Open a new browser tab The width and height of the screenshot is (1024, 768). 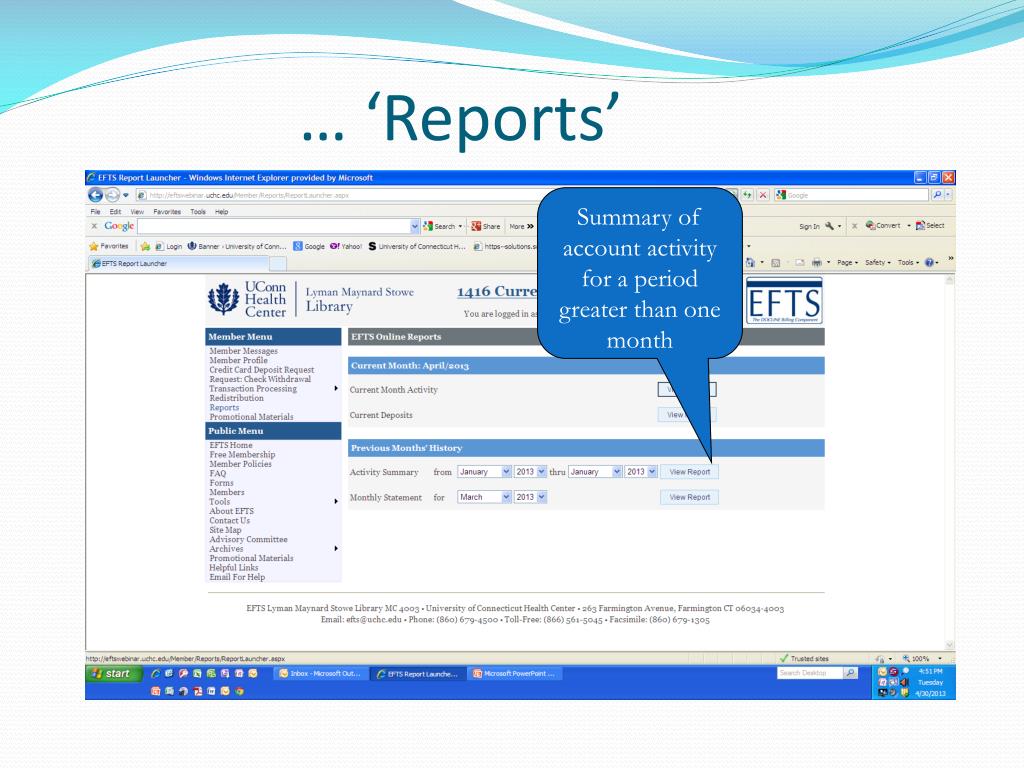coord(278,263)
